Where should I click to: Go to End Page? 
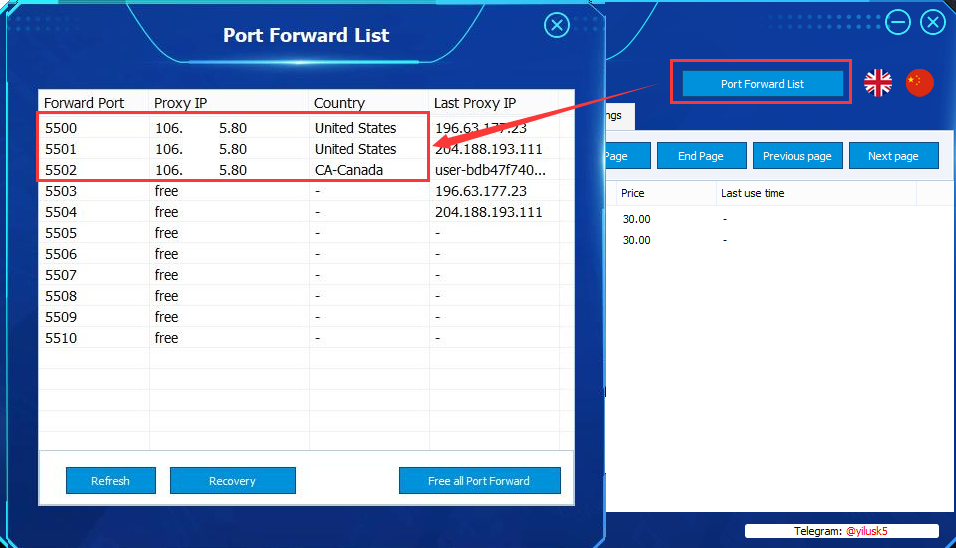701,155
